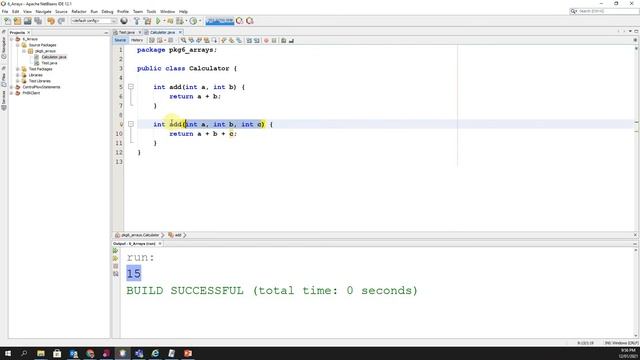Click the New Project toolbar icon
The image size is (640, 360).
pyautogui.click(x=18, y=21)
